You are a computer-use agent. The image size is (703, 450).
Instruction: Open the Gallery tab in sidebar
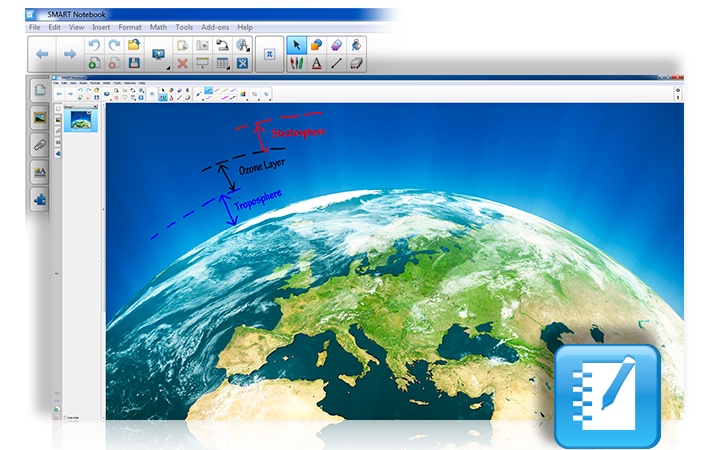40,117
